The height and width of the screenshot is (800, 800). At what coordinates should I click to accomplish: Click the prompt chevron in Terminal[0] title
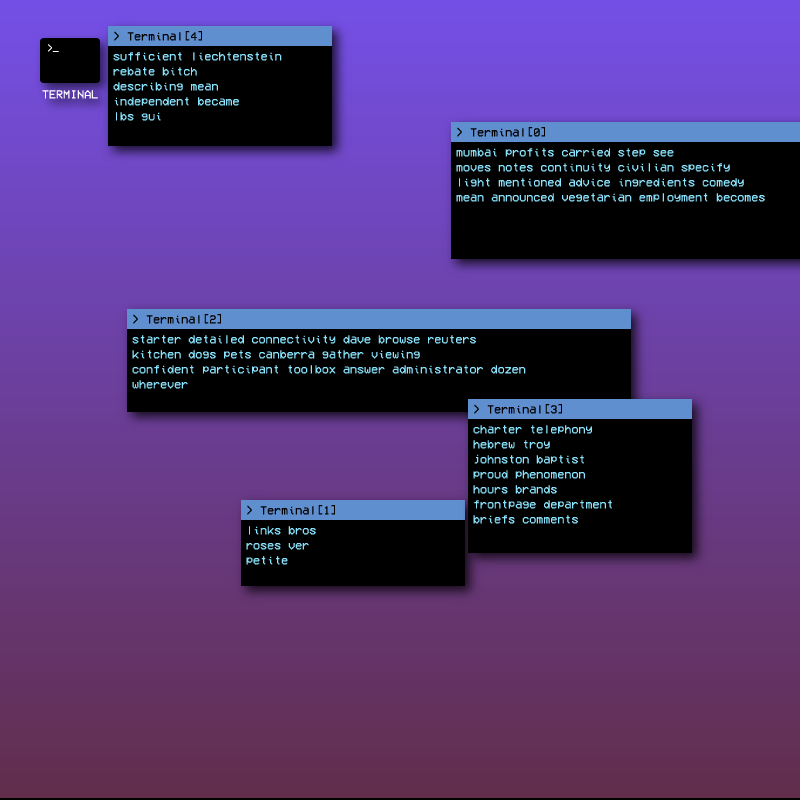coord(459,132)
